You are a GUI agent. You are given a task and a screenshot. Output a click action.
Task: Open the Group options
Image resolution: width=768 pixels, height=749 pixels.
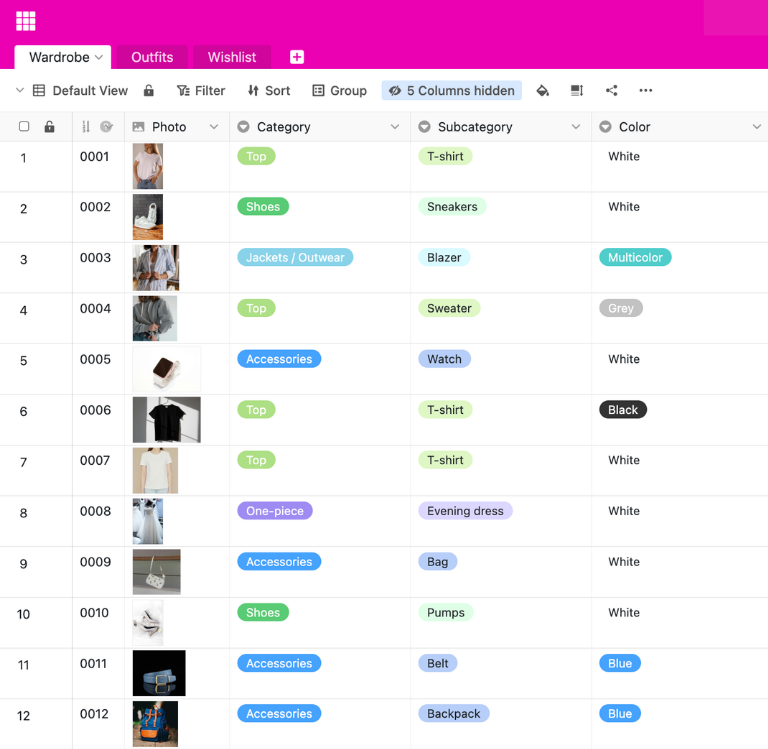(340, 91)
